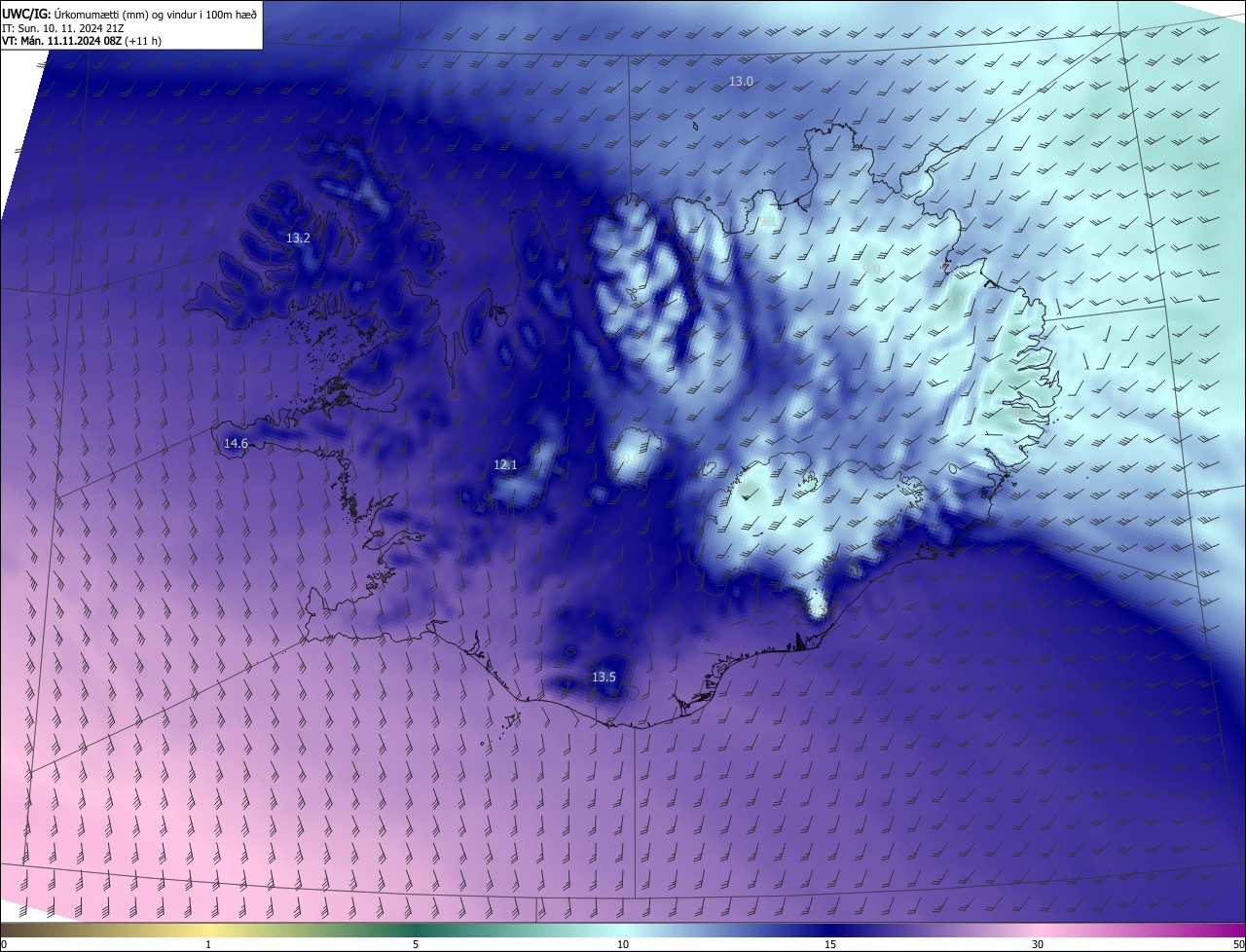Click the 12.1 value label on map

click(505, 465)
